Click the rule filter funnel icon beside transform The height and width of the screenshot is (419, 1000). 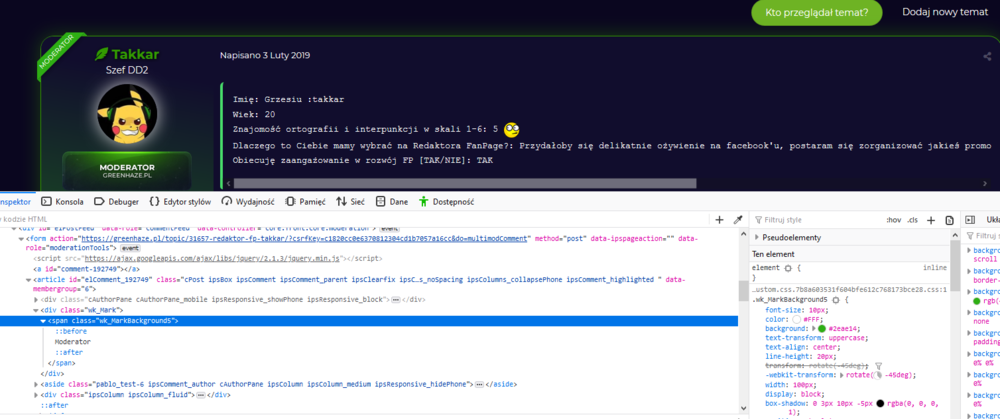tap(879, 366)
